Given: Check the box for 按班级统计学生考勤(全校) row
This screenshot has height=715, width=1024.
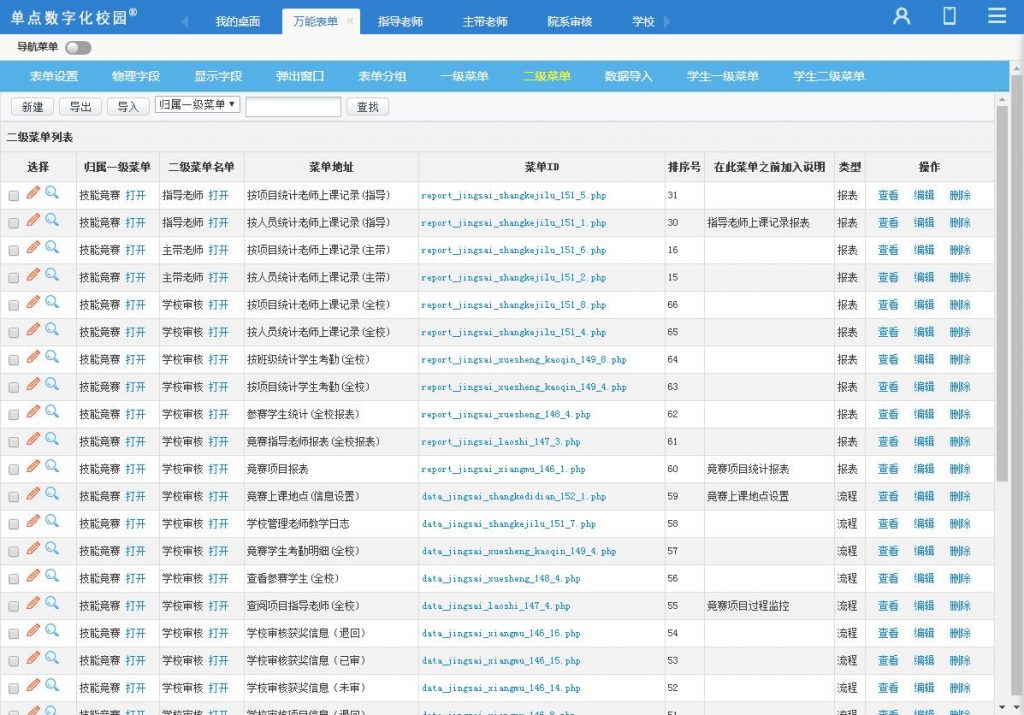Looking at the screenshot, I should [14, 360].
